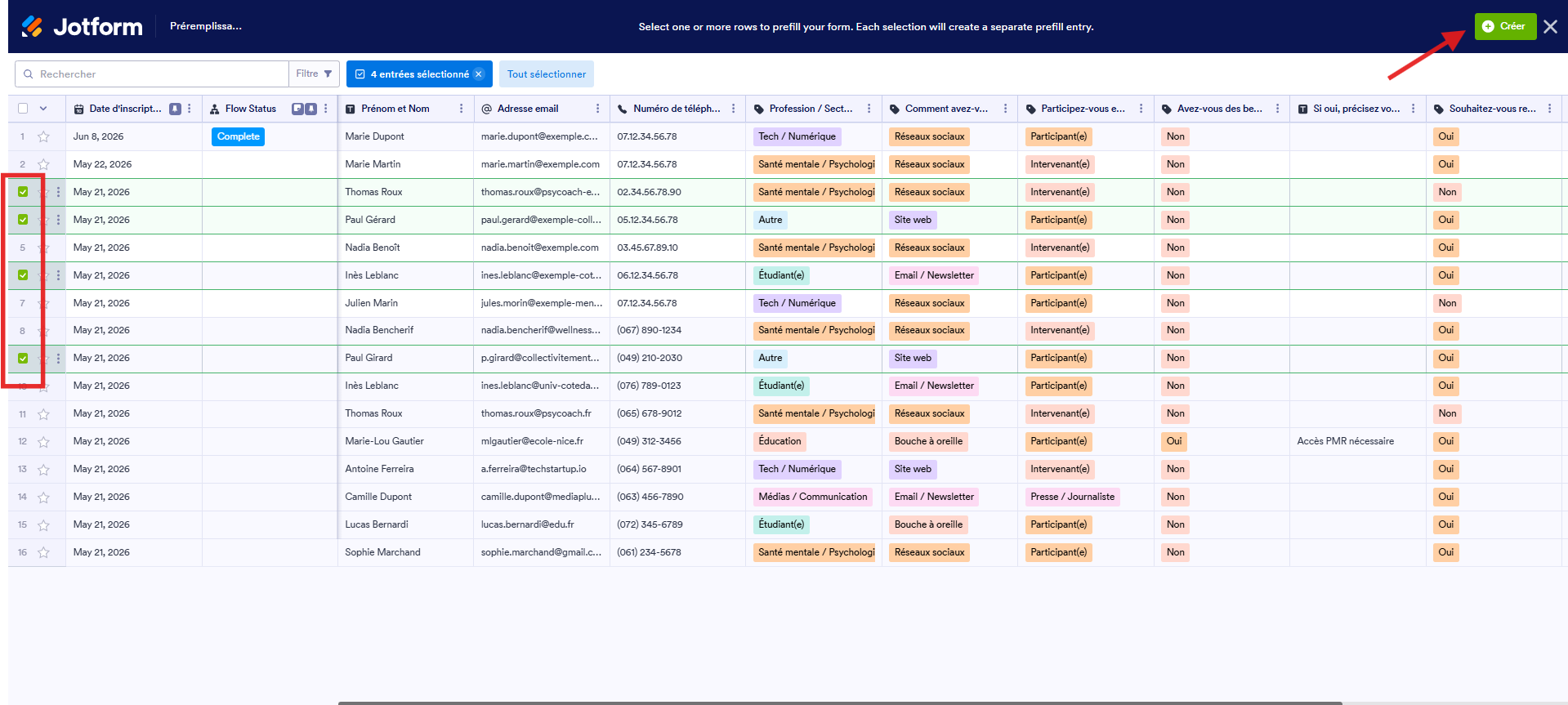Click pin icon in Date d'inscript column header

click(x=175, y=109)
